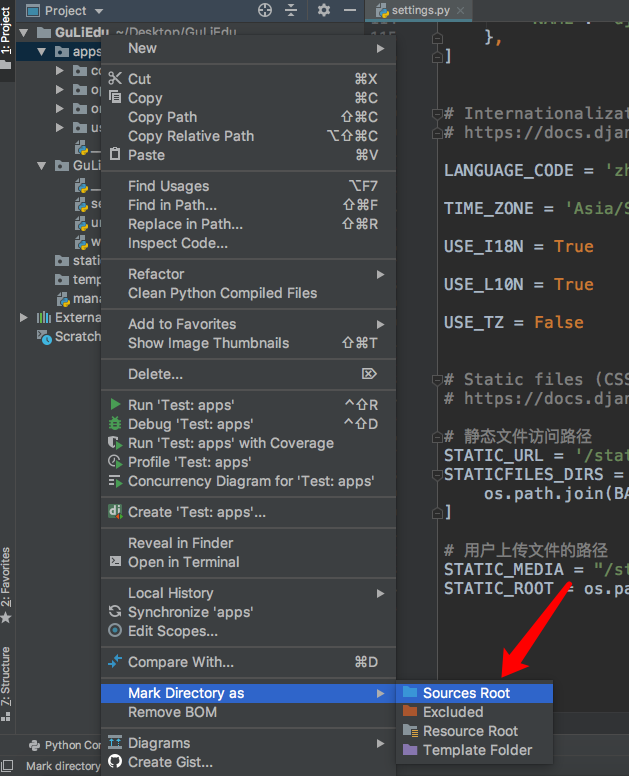
Task: Click the TIME_ZONE line in editor
Action: coord(536,208)
